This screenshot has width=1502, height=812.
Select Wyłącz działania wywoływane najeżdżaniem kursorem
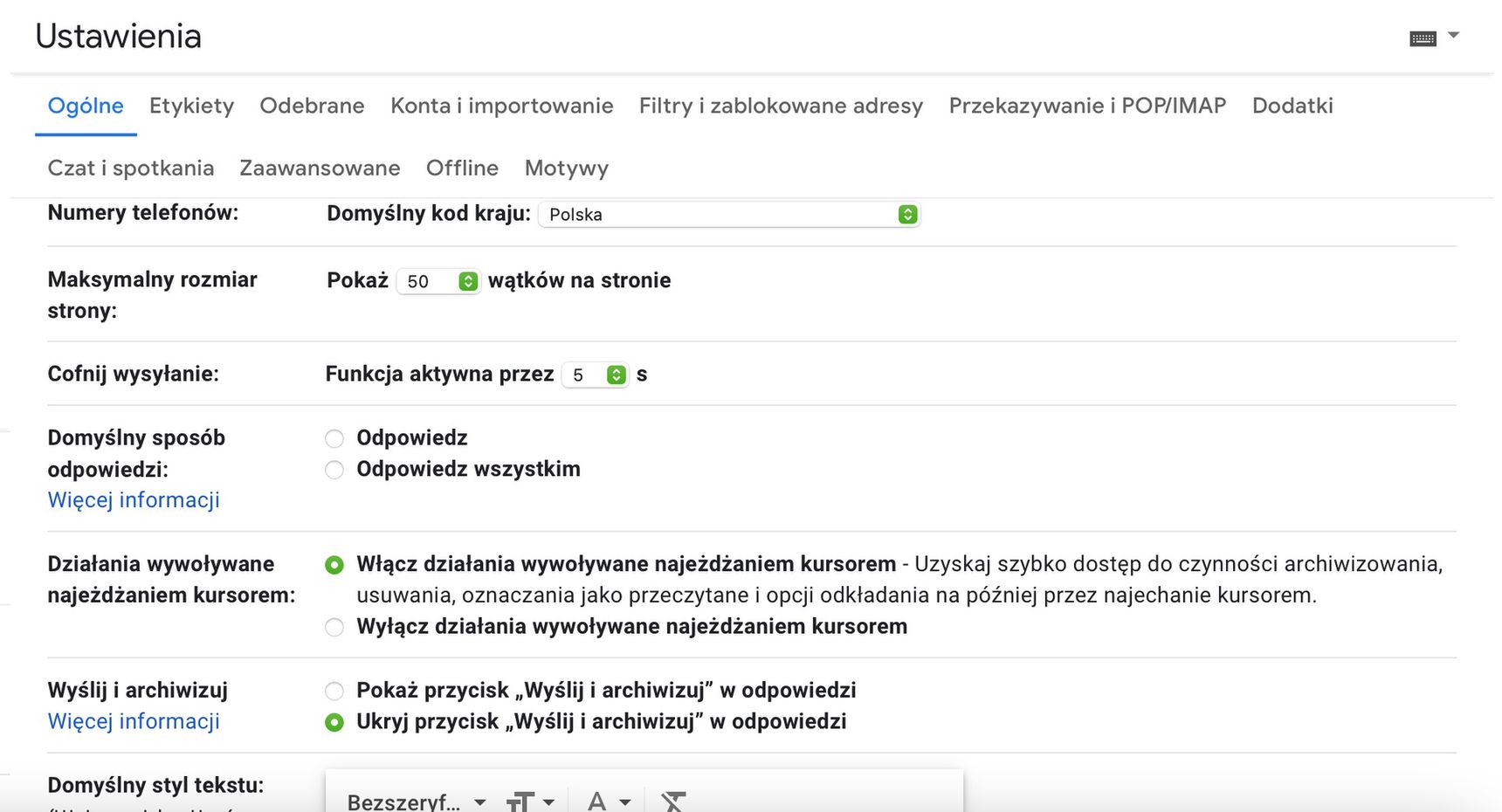click(x=334, y=627)
